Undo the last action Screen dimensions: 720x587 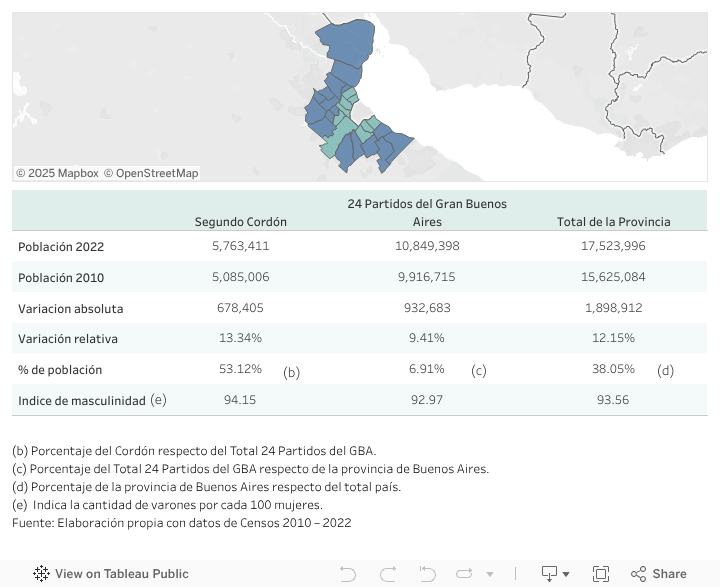(348, 574)
